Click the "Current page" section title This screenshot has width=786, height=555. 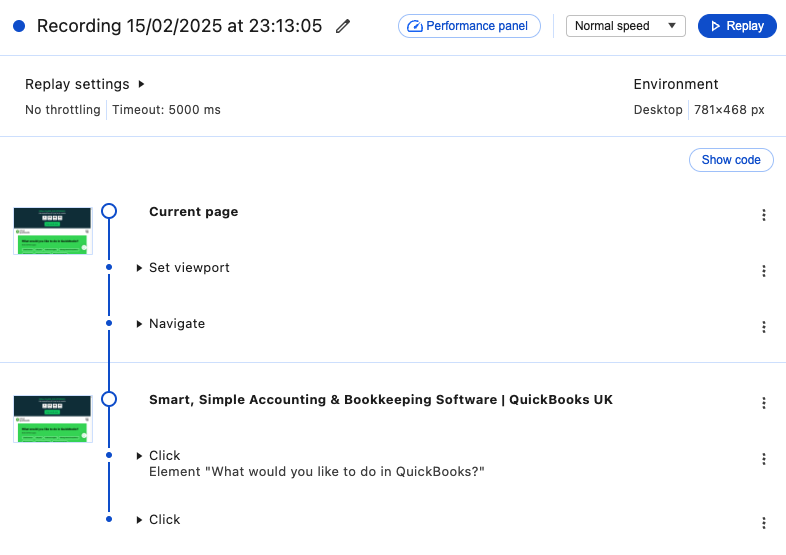click(x=193, y=212)
